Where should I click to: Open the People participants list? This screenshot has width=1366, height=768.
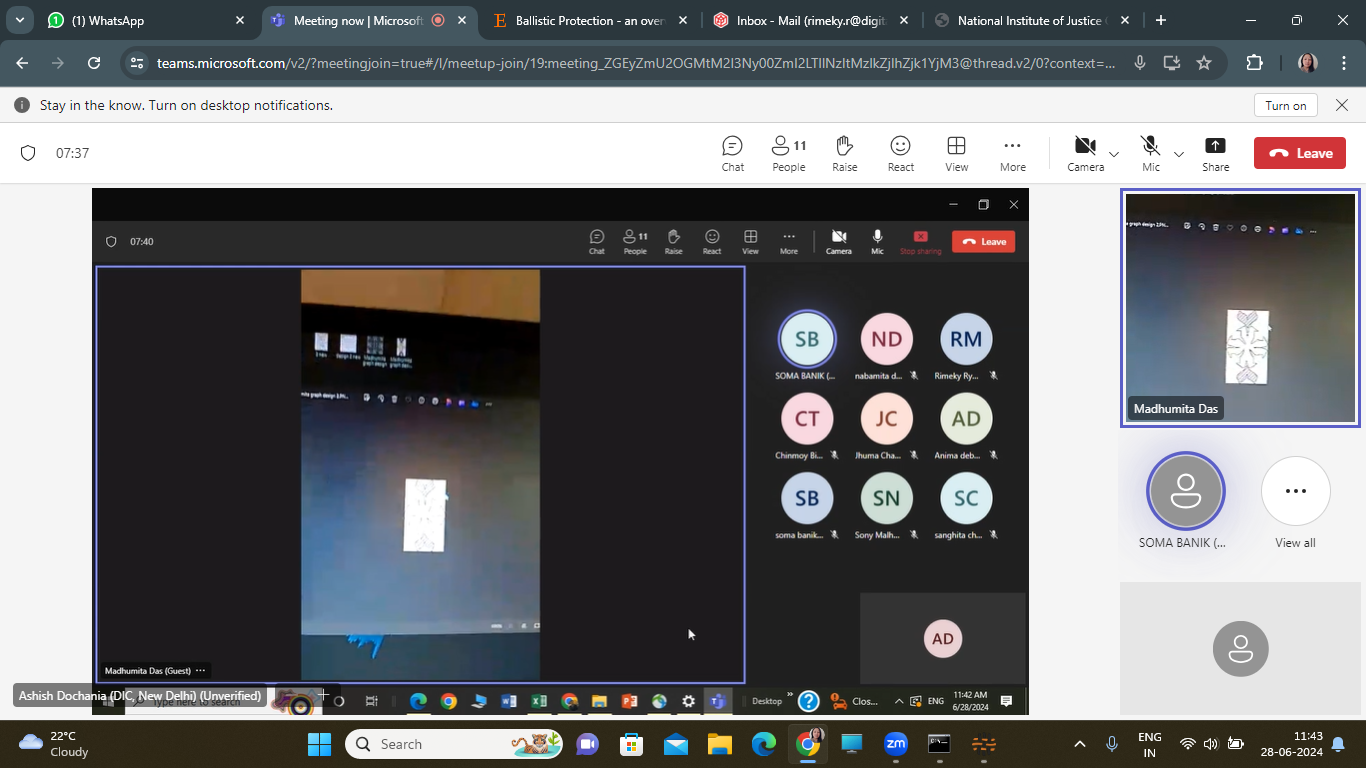(x=789, y=154)
